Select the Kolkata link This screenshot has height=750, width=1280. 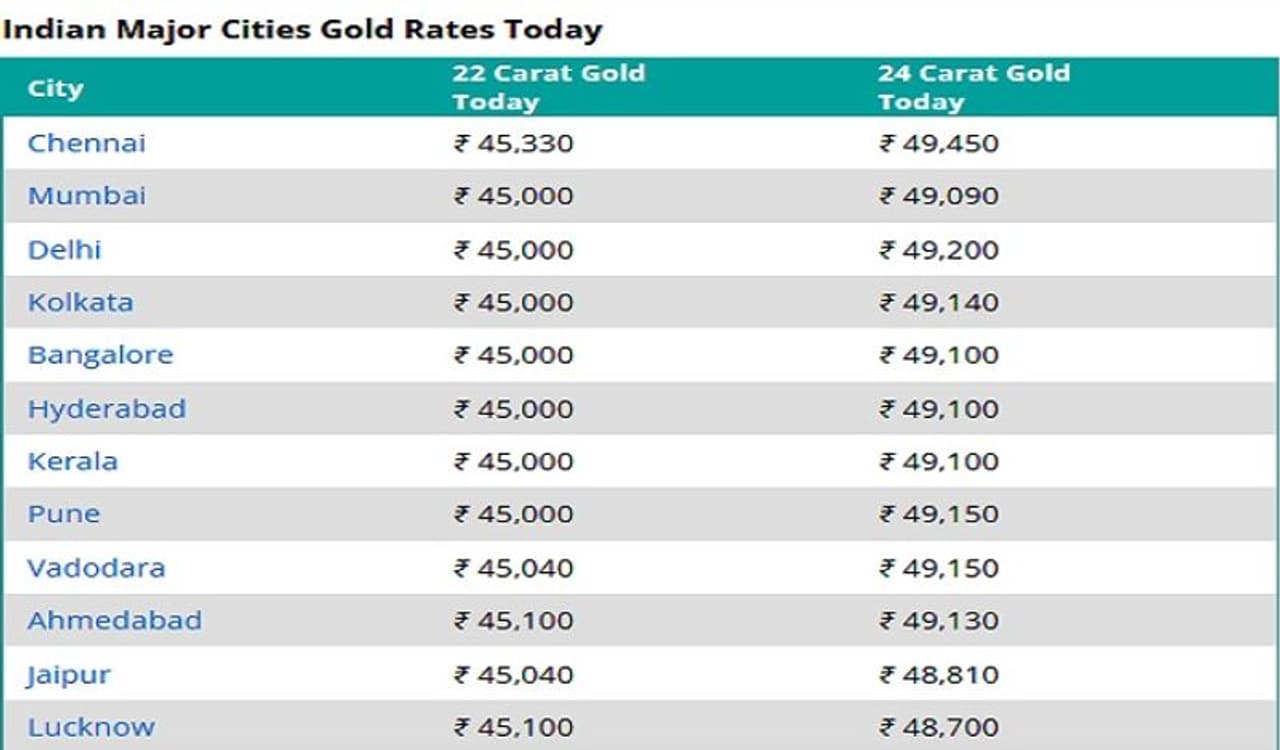(x=80, y=302)
